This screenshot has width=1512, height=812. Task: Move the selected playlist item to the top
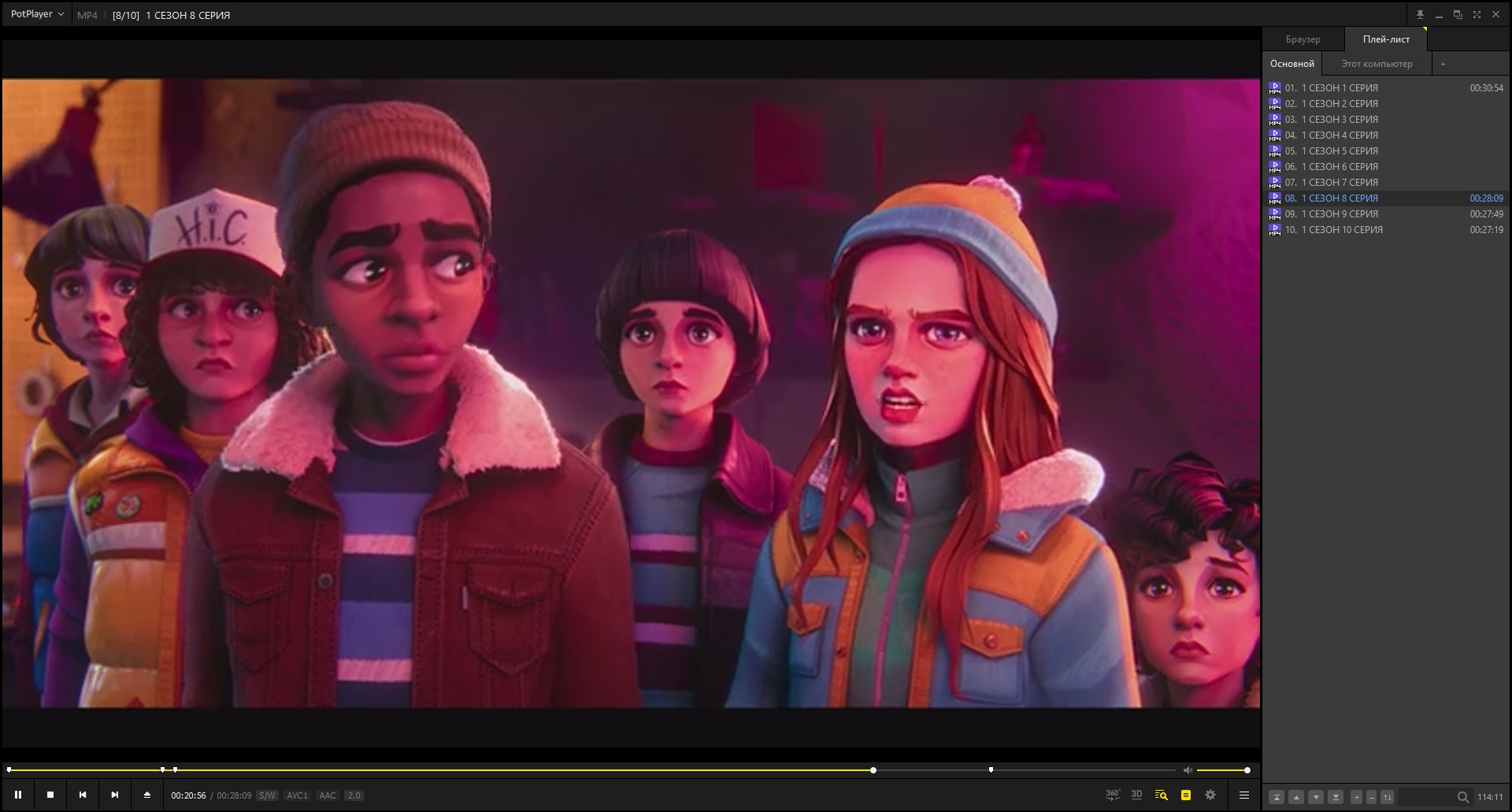coord(1277,797)
